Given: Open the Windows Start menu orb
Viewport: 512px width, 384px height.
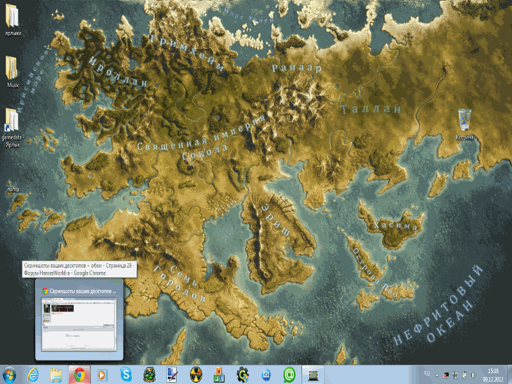Looking at the screenshot, I should coord(10,375).
